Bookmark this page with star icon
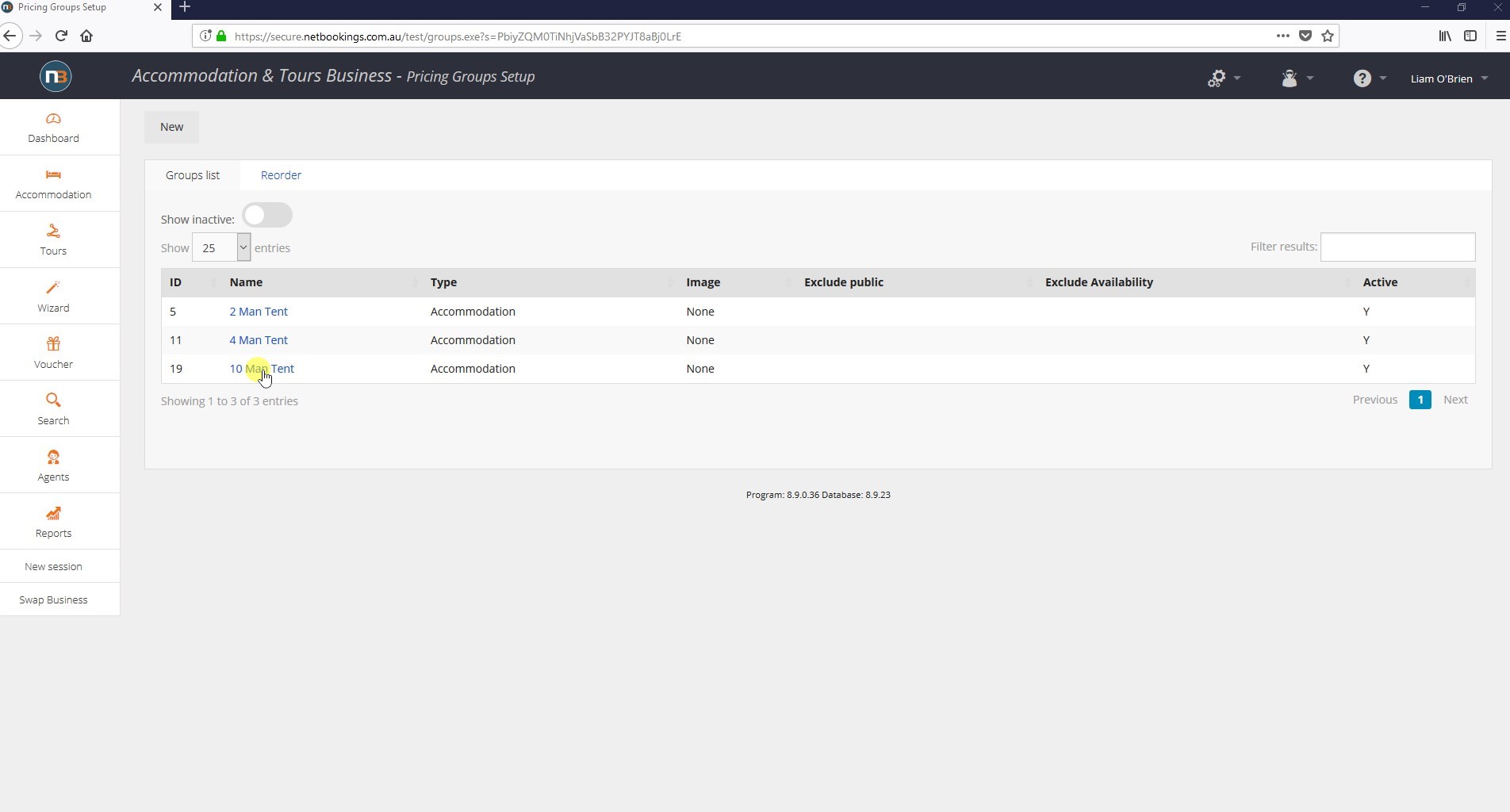Screen dimensions: 1510x812 1328,36
